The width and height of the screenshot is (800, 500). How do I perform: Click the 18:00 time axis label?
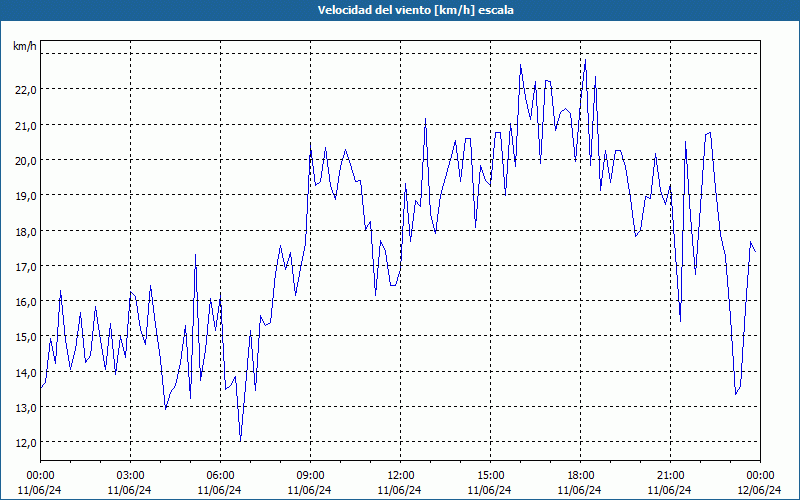coord(581,476)
